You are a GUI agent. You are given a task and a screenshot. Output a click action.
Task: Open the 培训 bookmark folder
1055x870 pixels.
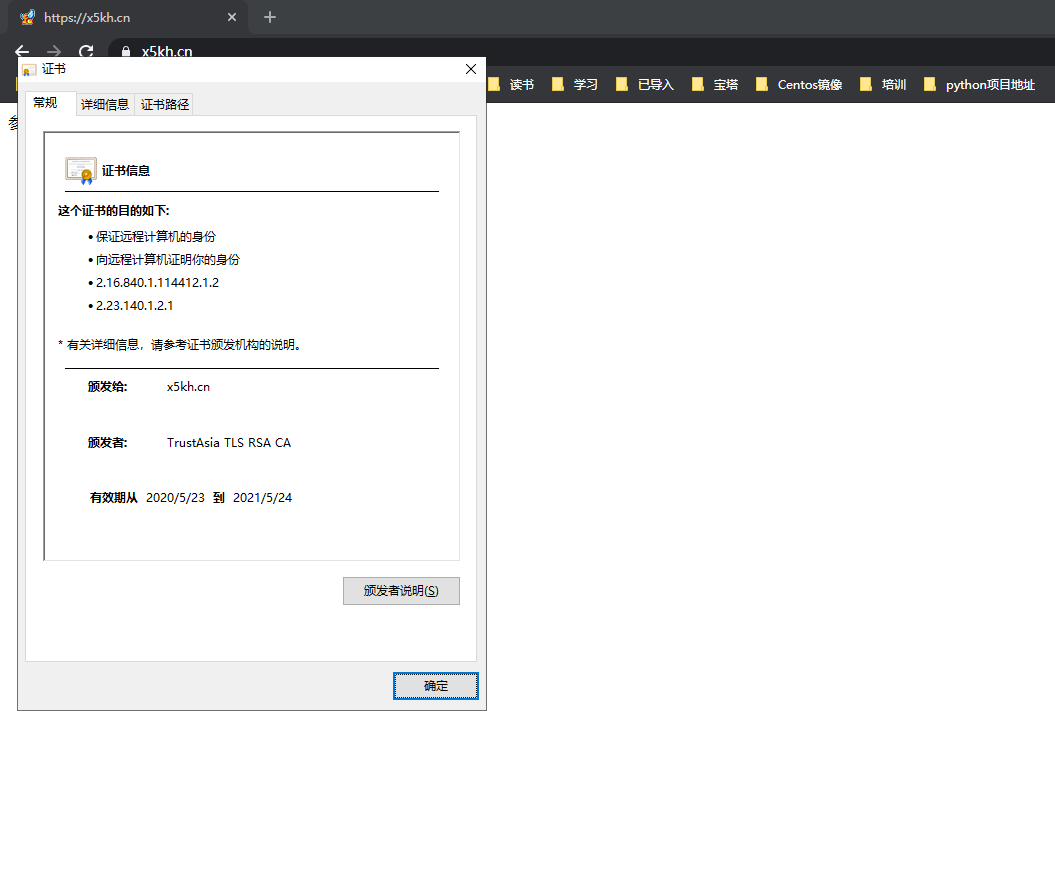[x=883, y=84]
